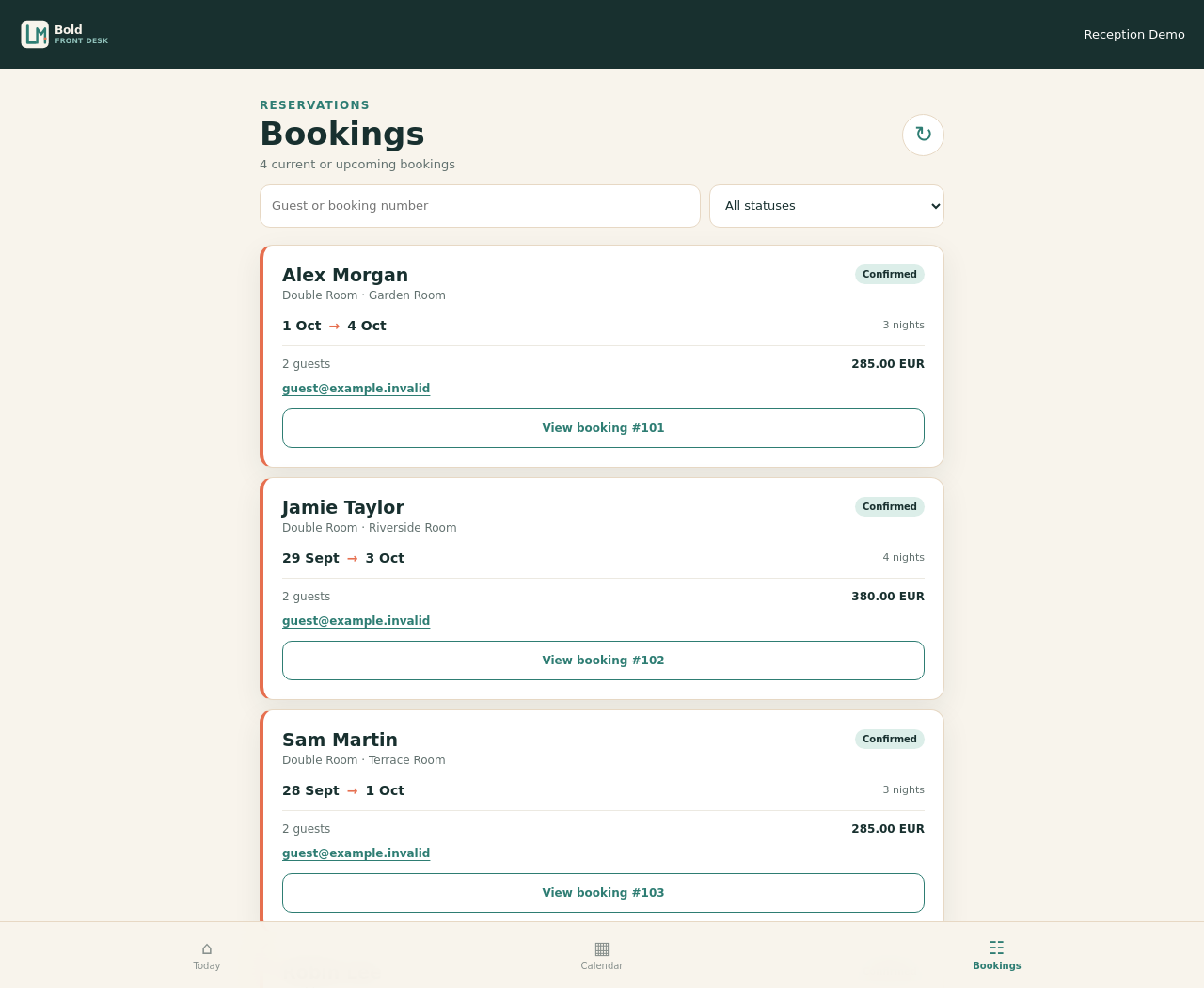
Task: View booking #103
Action: coord(603,893)
